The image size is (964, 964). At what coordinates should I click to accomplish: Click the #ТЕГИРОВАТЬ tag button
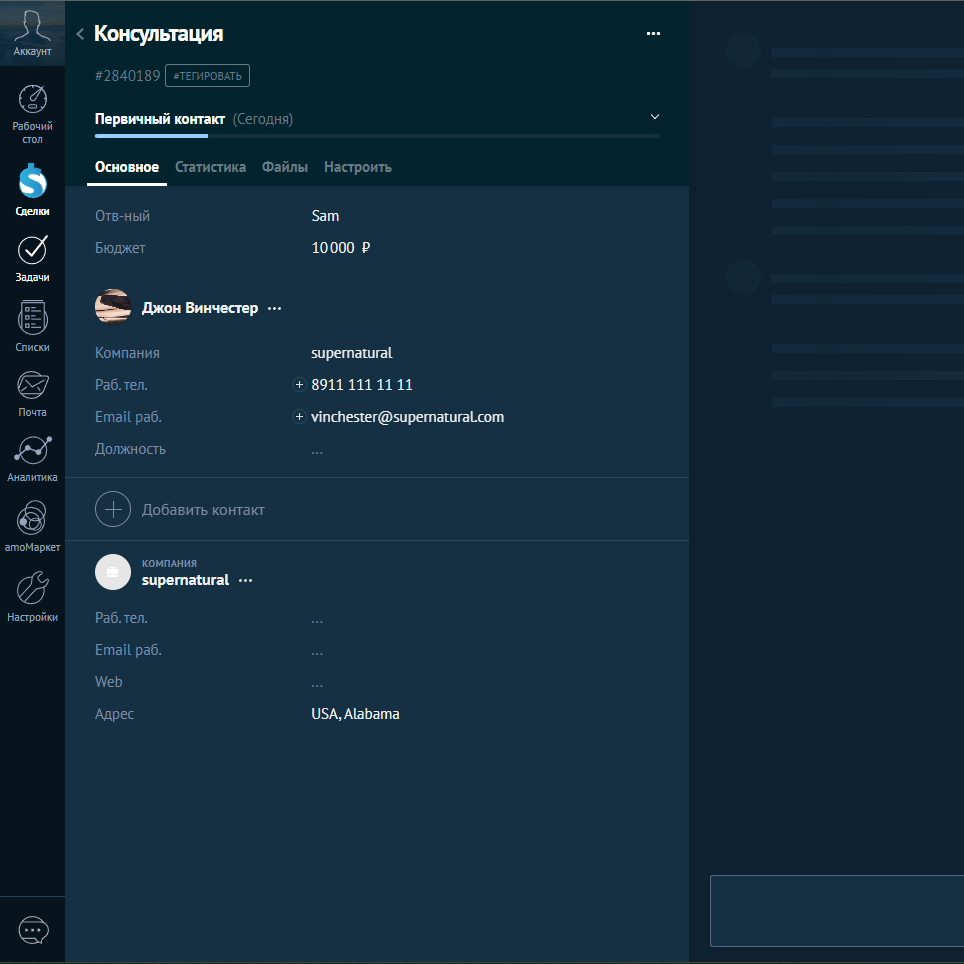tap(207, 76)
